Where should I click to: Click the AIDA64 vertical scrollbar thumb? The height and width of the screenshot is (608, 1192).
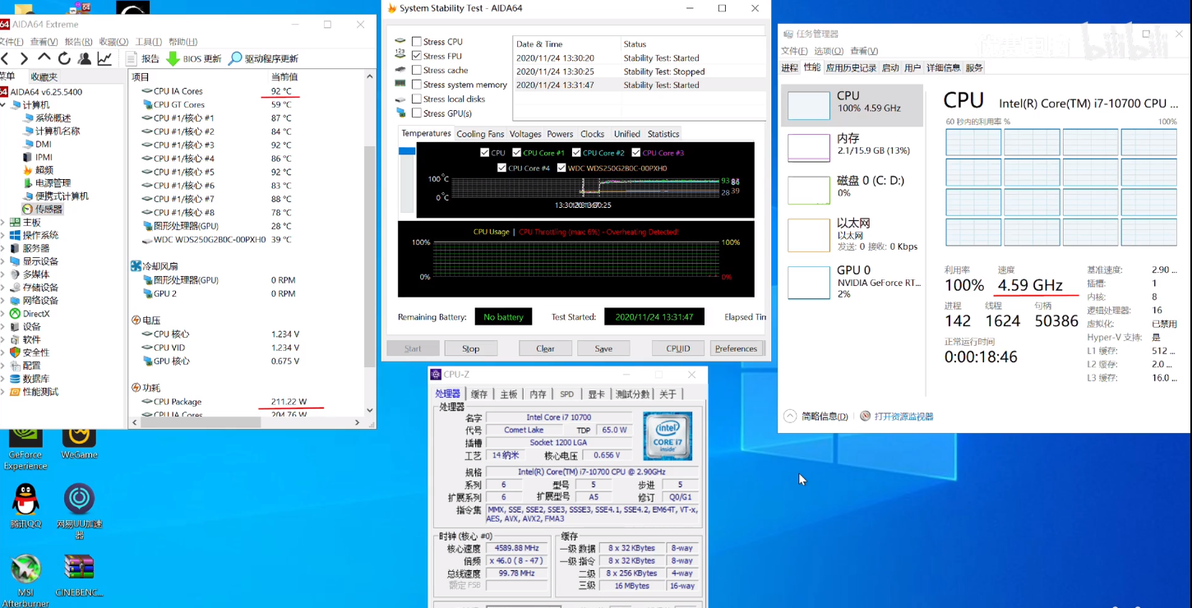[x=370, y=257]
